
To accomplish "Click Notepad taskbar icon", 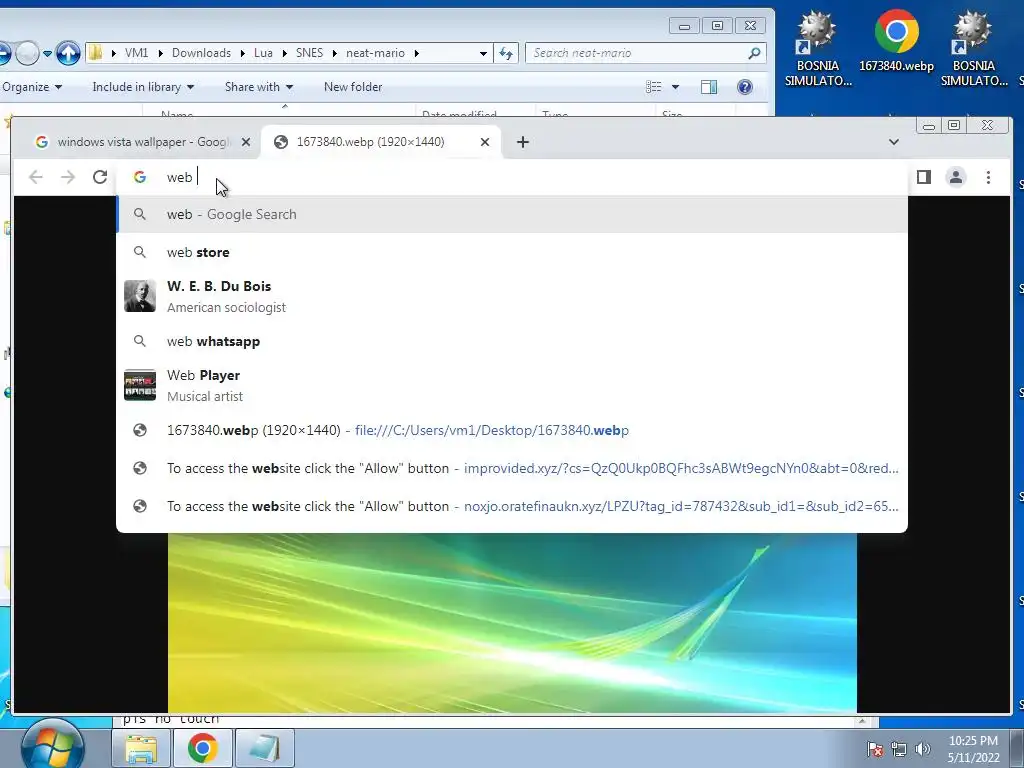I will pyautogui.click(x=264, y=748).
